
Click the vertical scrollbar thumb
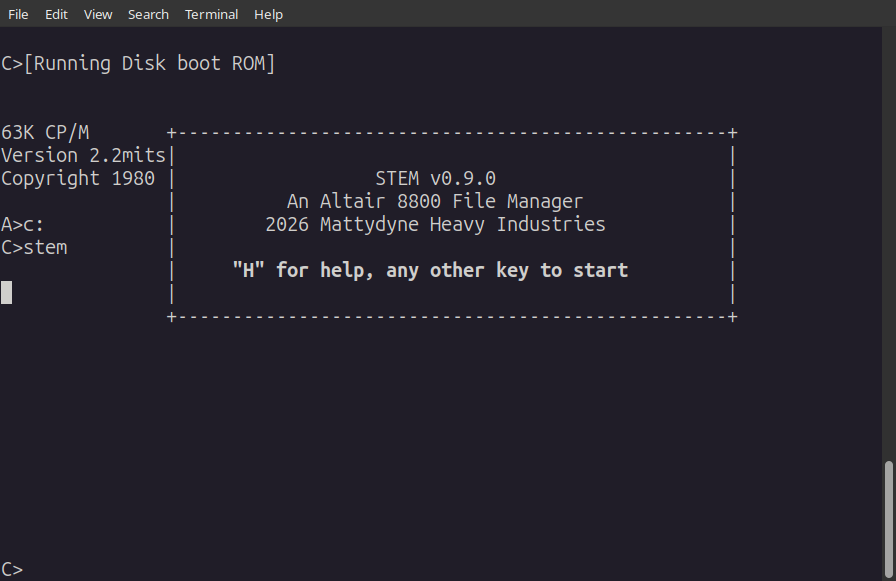[889, 519]
